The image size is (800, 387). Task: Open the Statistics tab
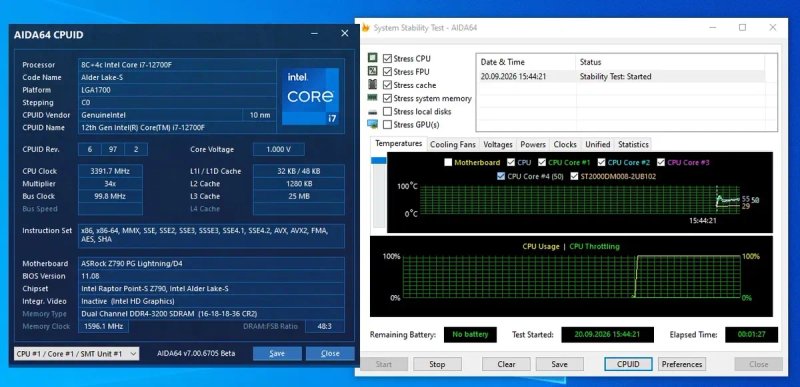click(633, 145)
